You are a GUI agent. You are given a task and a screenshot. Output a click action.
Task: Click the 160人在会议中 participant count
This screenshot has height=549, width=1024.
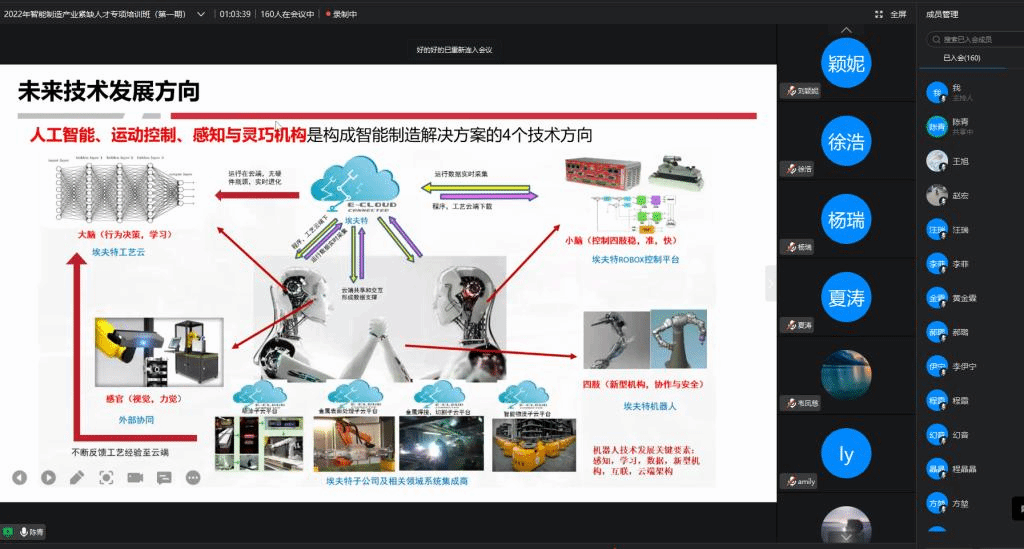pyautogui.click(x=287, y=14)
